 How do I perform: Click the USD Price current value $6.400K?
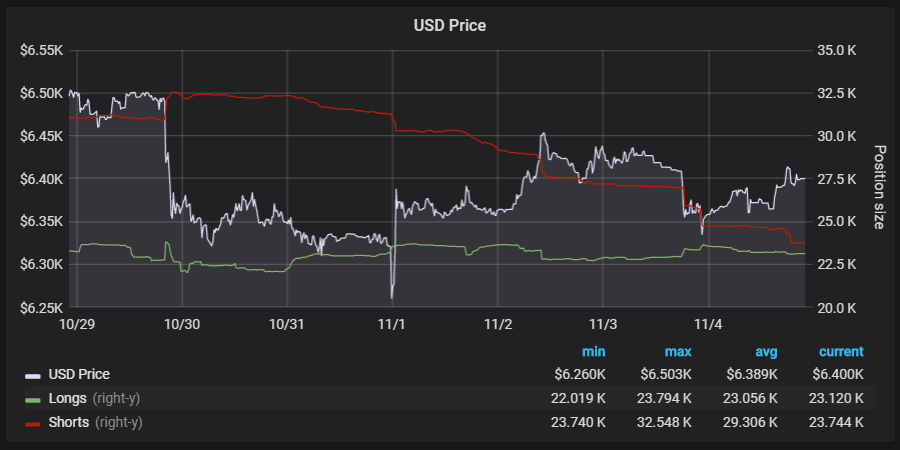838,374
